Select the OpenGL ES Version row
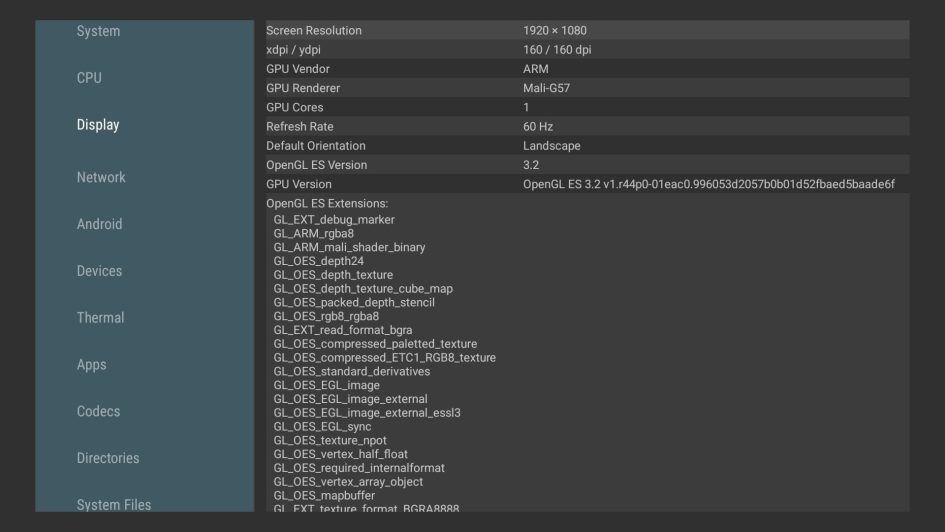 click(588, 165)
